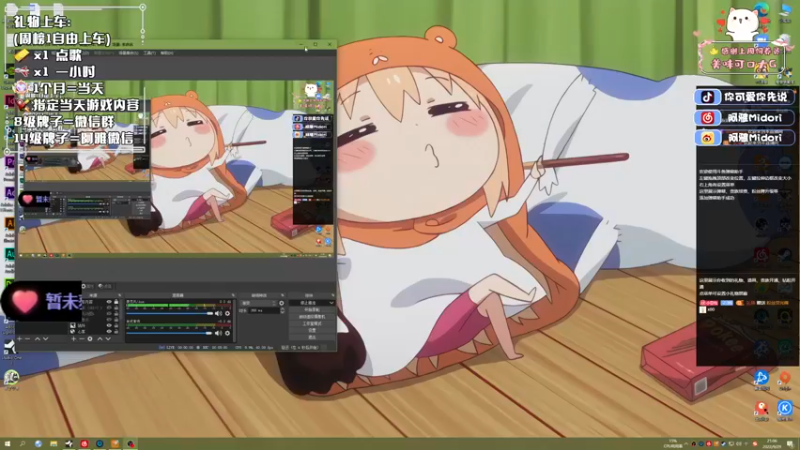Viewport: 800px width, 450px height.
Task: Pop out the Scene Transitions dock panel
Action: 282,295
